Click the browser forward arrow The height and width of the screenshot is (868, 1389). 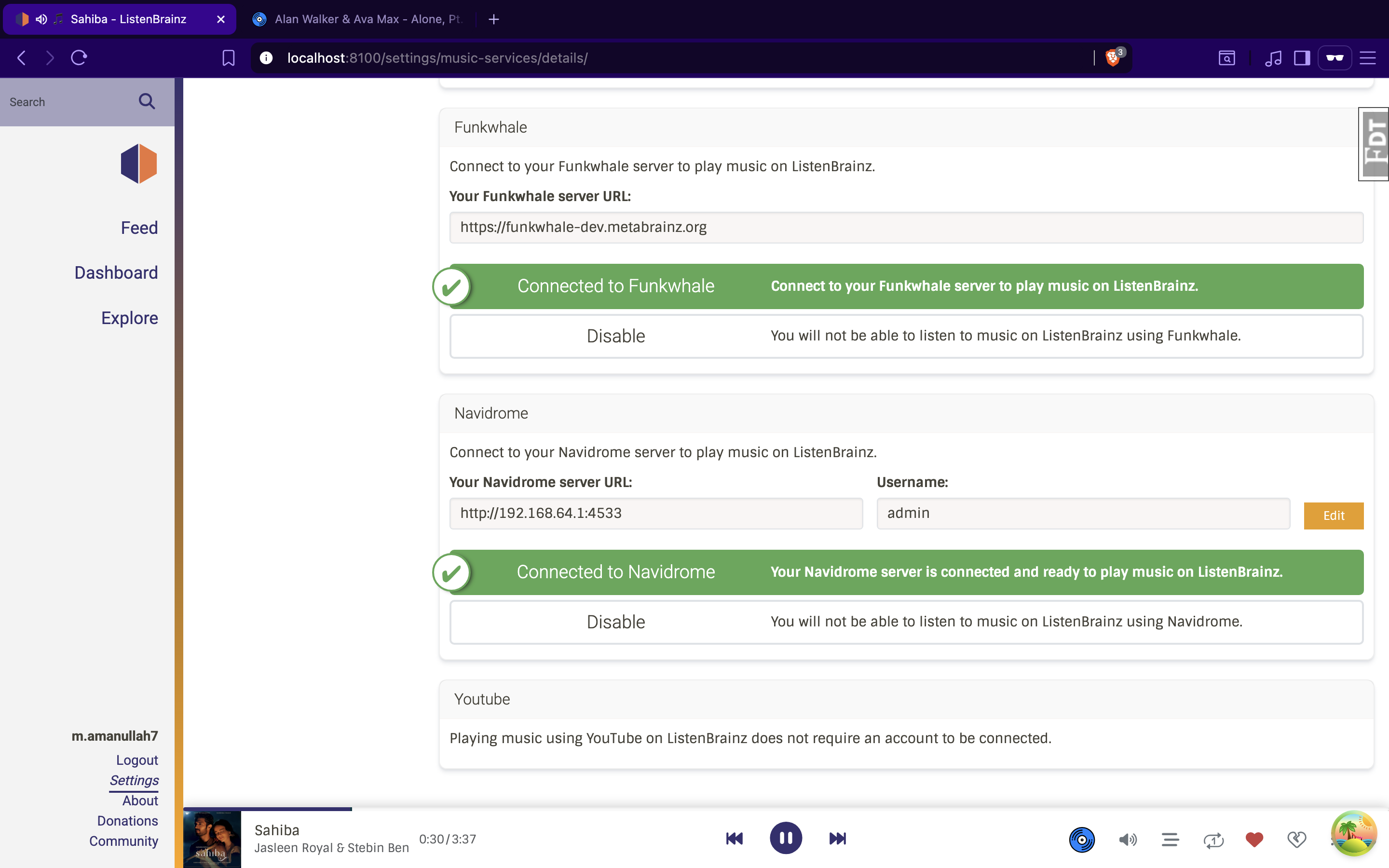click(x=51, y=58)
